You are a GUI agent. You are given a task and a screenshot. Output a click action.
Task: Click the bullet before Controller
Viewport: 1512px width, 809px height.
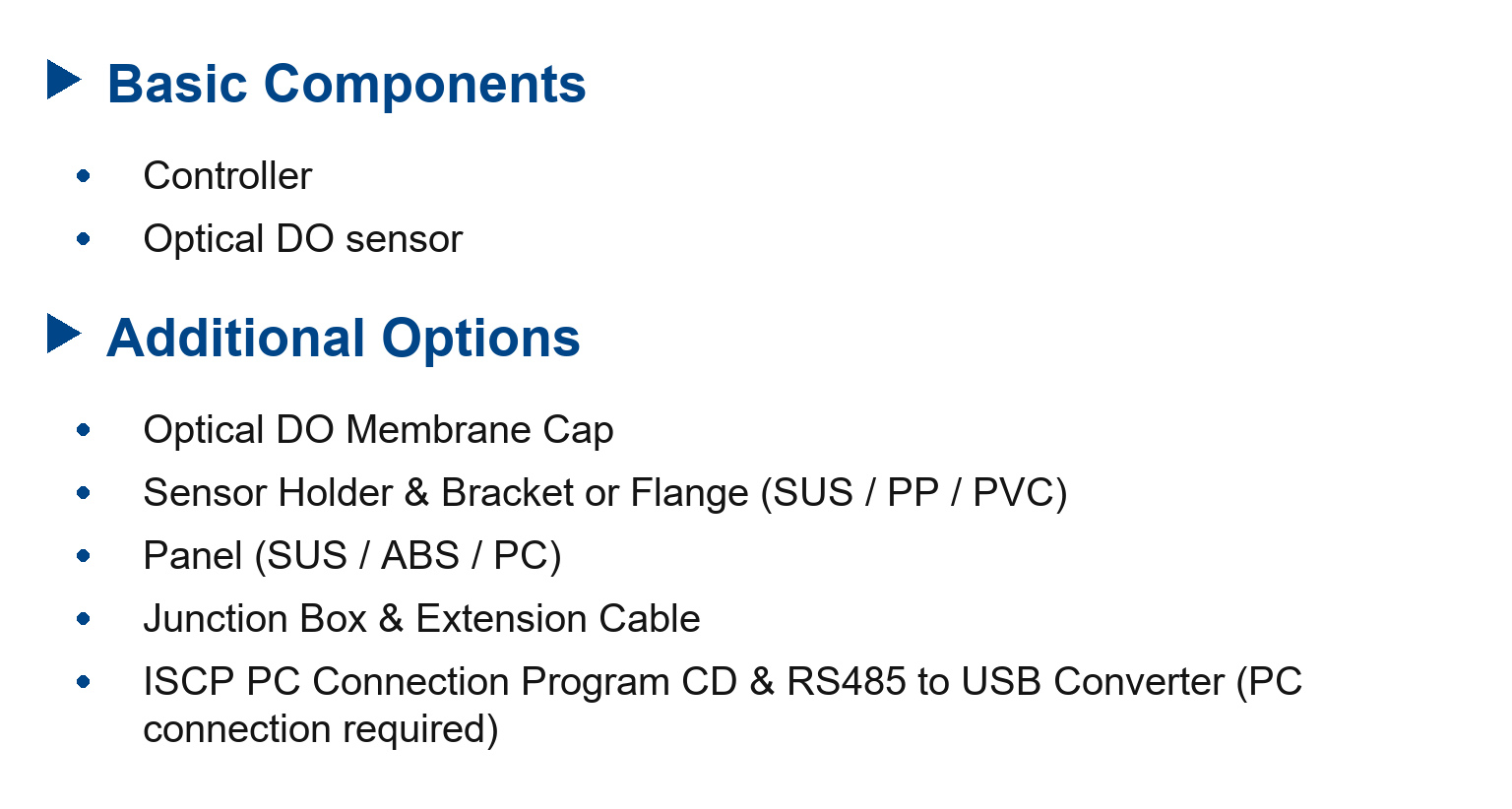(84, 176)
